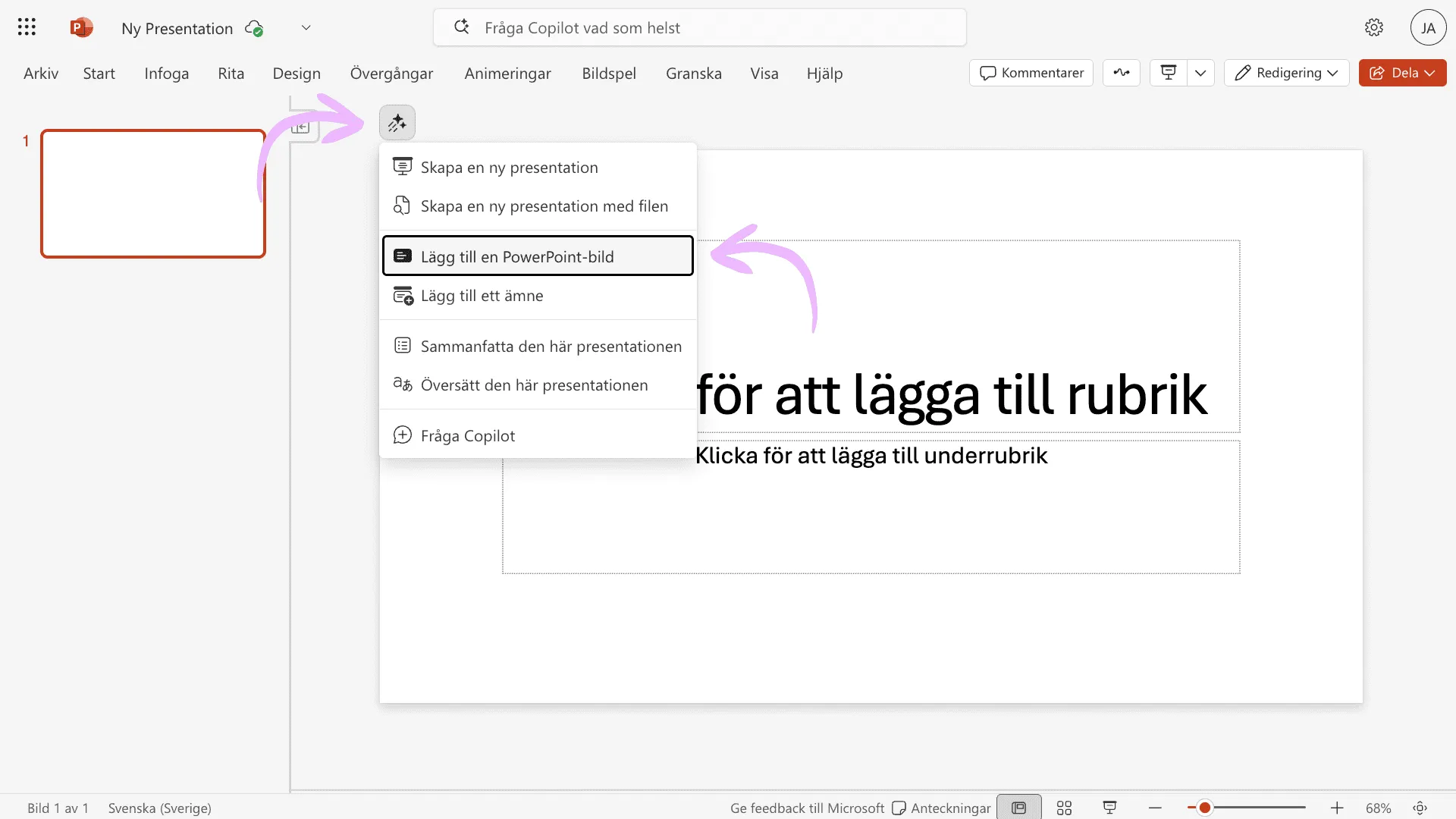Open the Rita tab

[x=231, y=74]
